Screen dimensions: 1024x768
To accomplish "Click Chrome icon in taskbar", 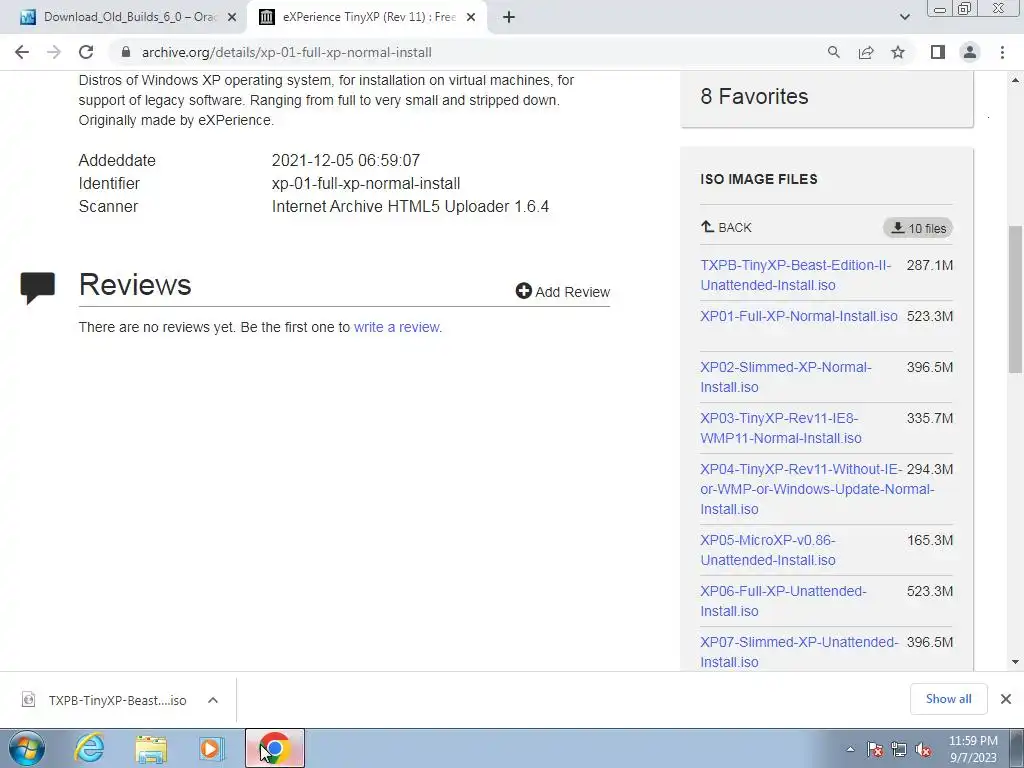I will 275,748.
